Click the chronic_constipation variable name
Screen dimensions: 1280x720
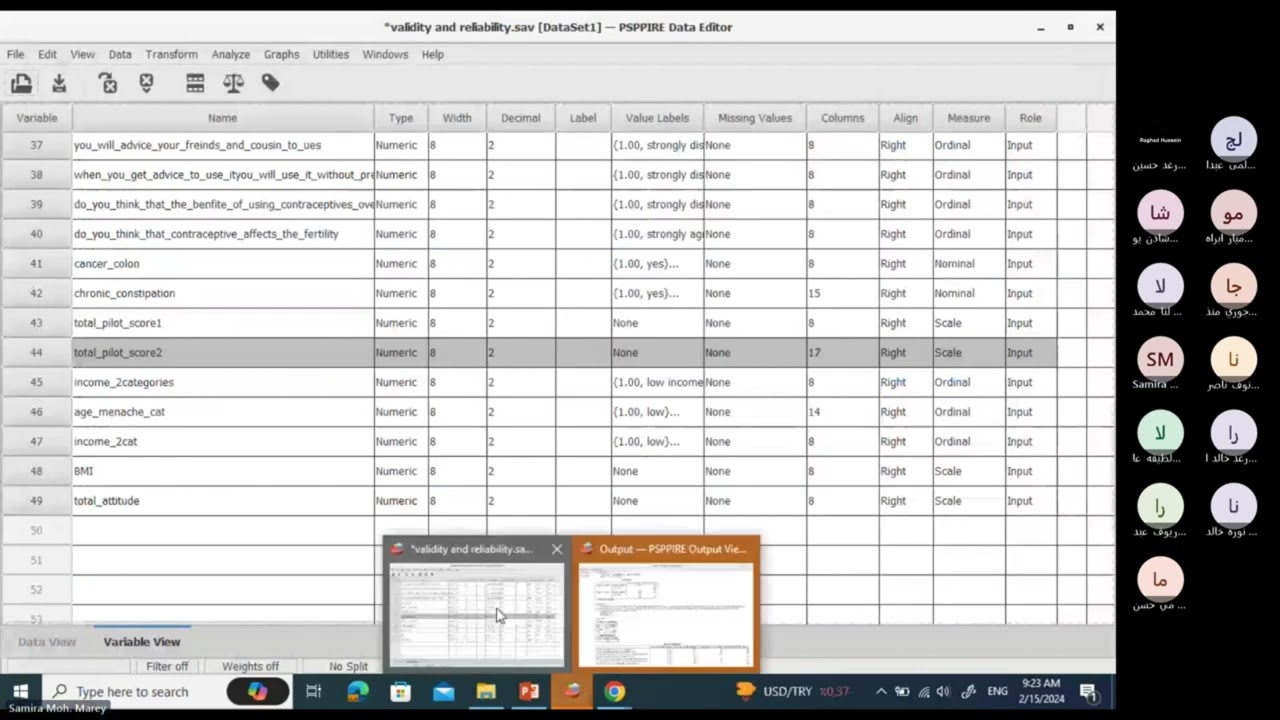124,293
